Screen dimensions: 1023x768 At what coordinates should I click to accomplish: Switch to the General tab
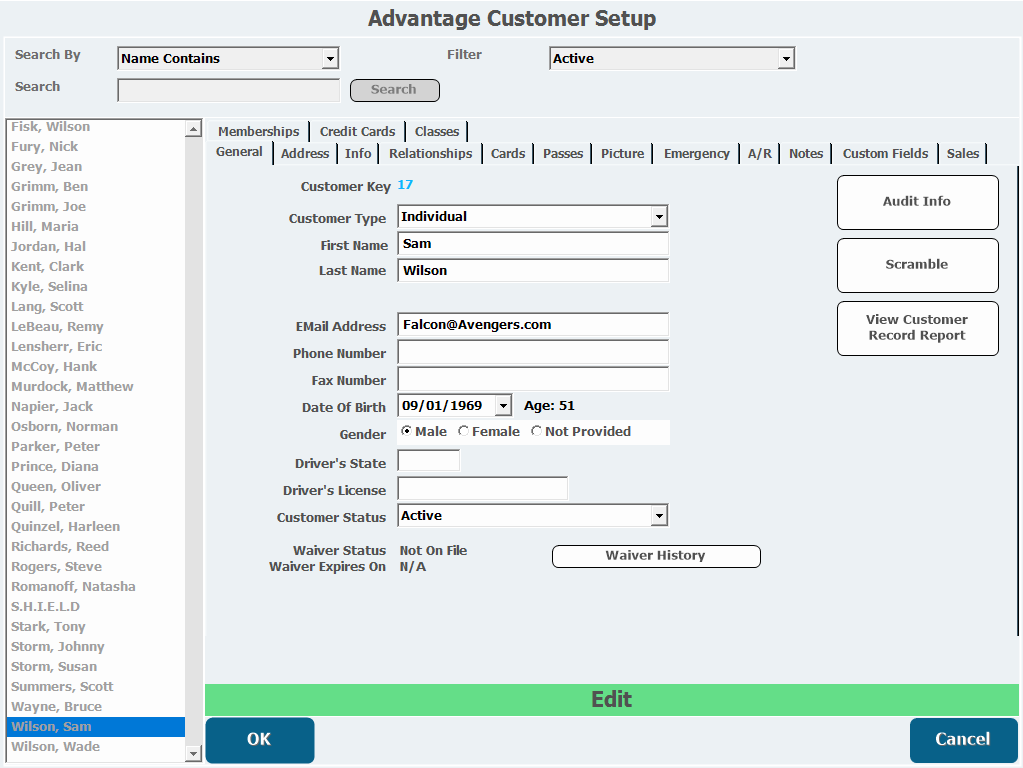(239, 152)
